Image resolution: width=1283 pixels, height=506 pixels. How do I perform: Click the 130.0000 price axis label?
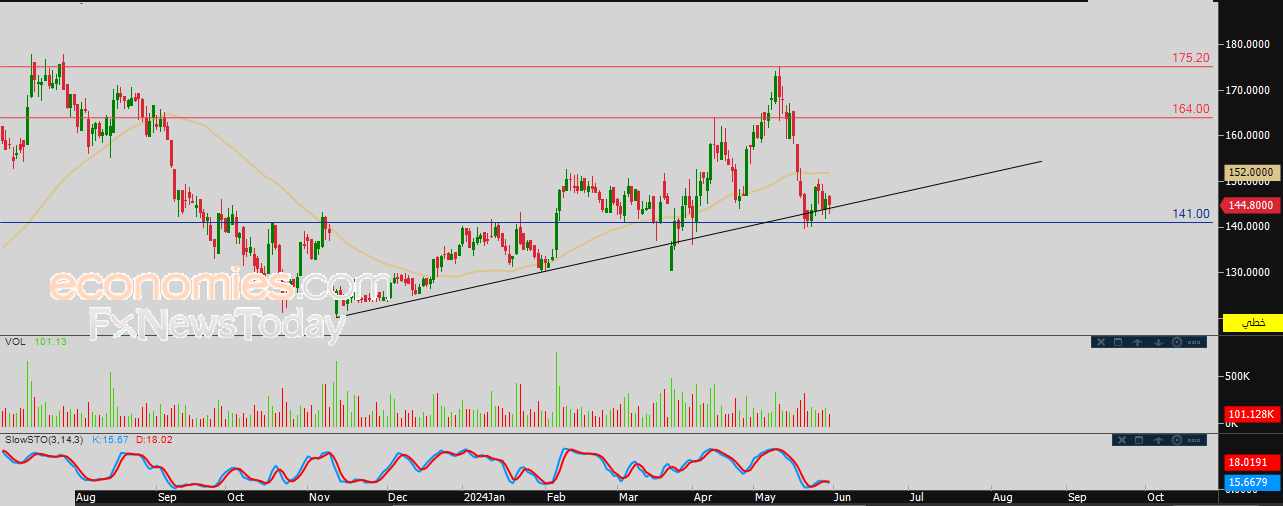tap(1250, 272)
